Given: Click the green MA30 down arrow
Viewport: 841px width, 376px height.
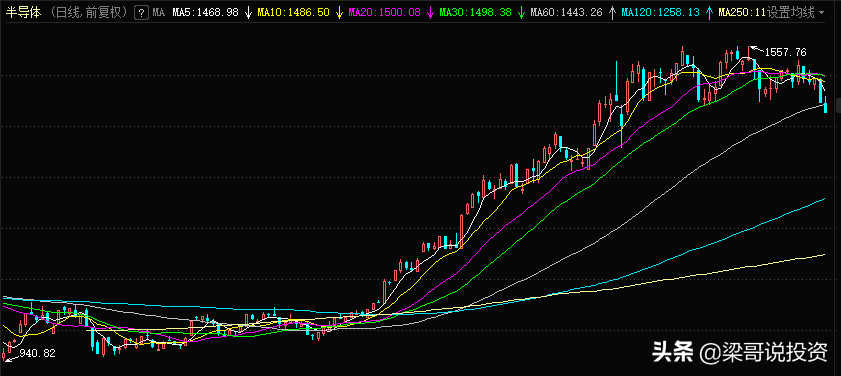Looking at the screenshot, I should 521,12.
